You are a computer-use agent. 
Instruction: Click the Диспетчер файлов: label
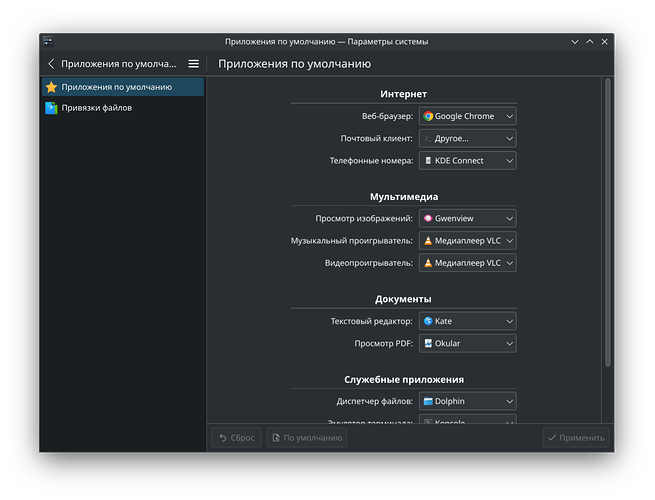pyautogui.click(x=375, y=401)
